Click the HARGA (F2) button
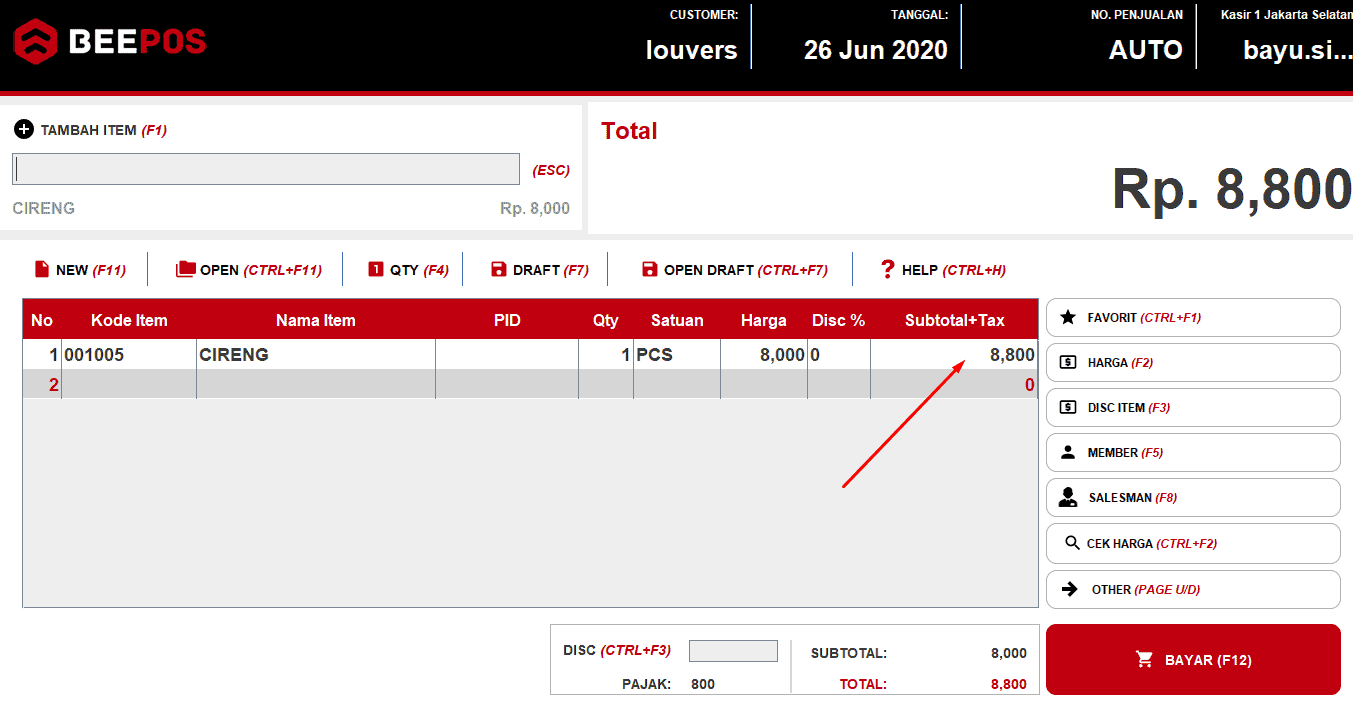The height and width of the screenshot is (706, 1353). point(1193,362)
